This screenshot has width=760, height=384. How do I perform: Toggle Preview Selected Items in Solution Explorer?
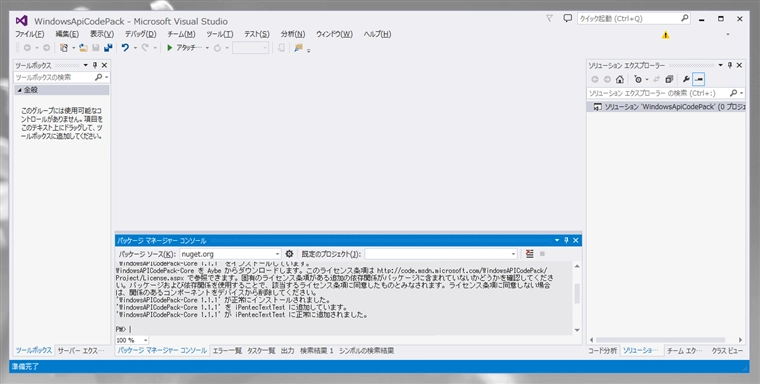(698, 79)
